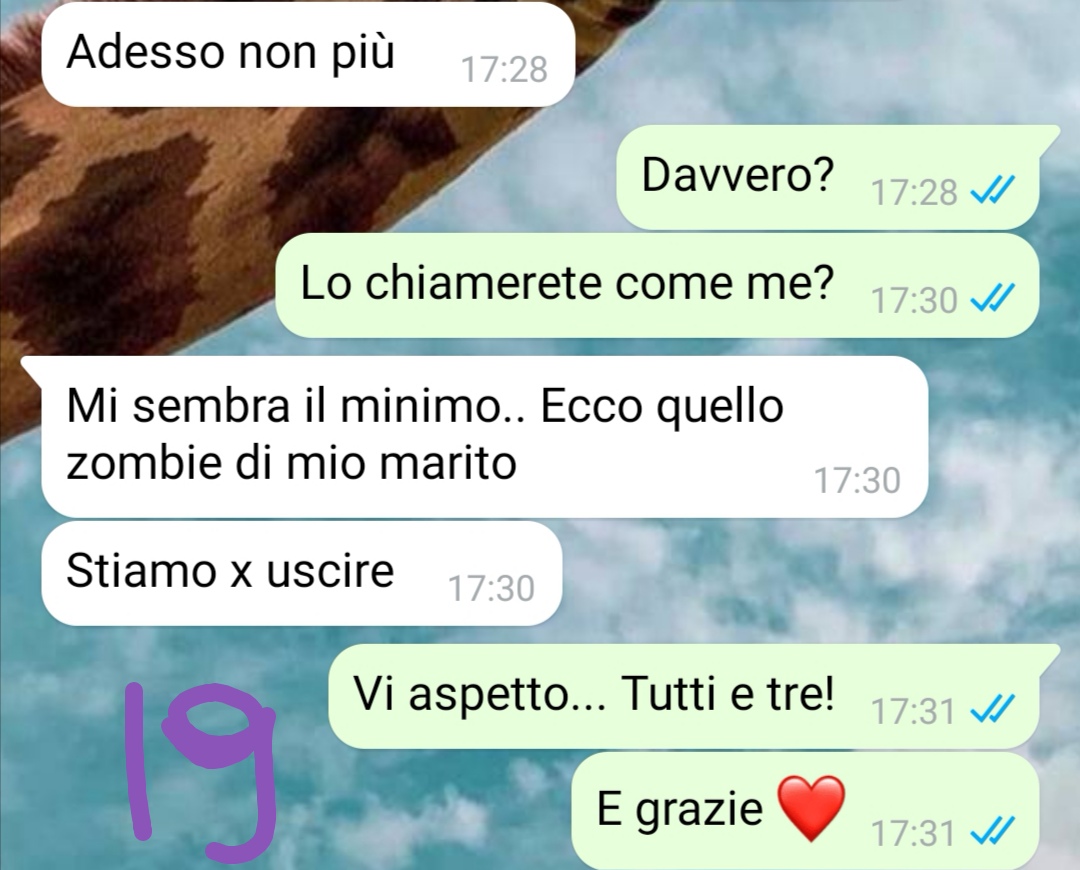
Task: Select the 'Vi aspetto... Tutti e tre!' message
Action: point(692,696)
